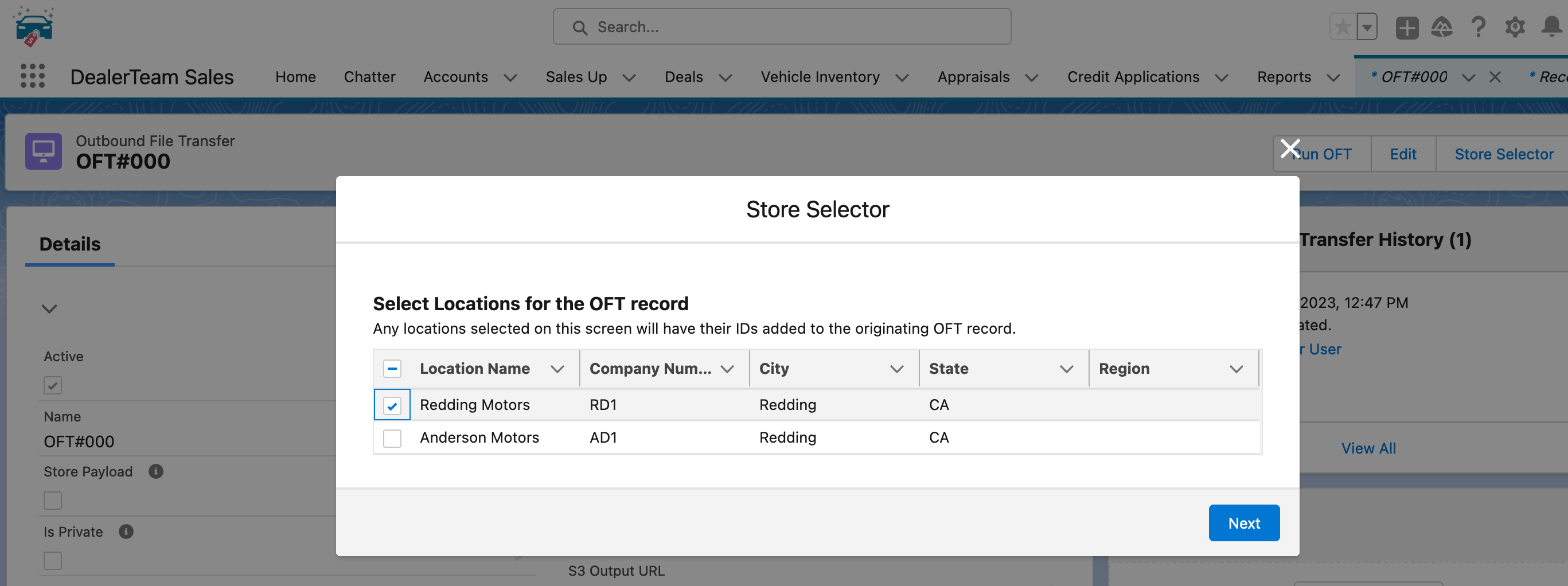Open the City column menu
This screenshot has width=1568, height=586.
tap(896, 369)
